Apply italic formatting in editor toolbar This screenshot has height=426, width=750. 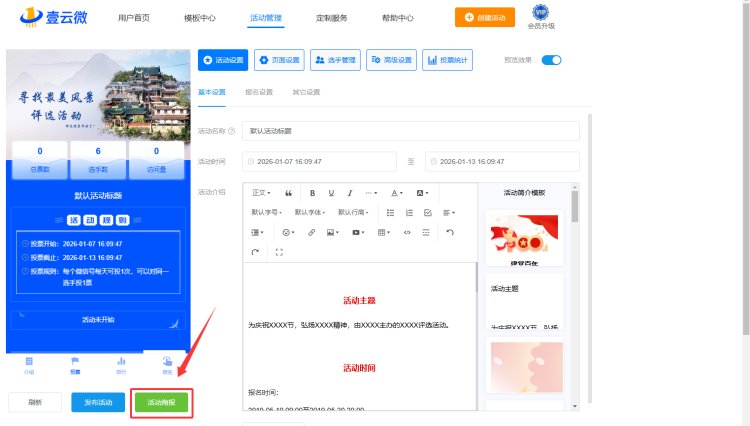[350, 192]
